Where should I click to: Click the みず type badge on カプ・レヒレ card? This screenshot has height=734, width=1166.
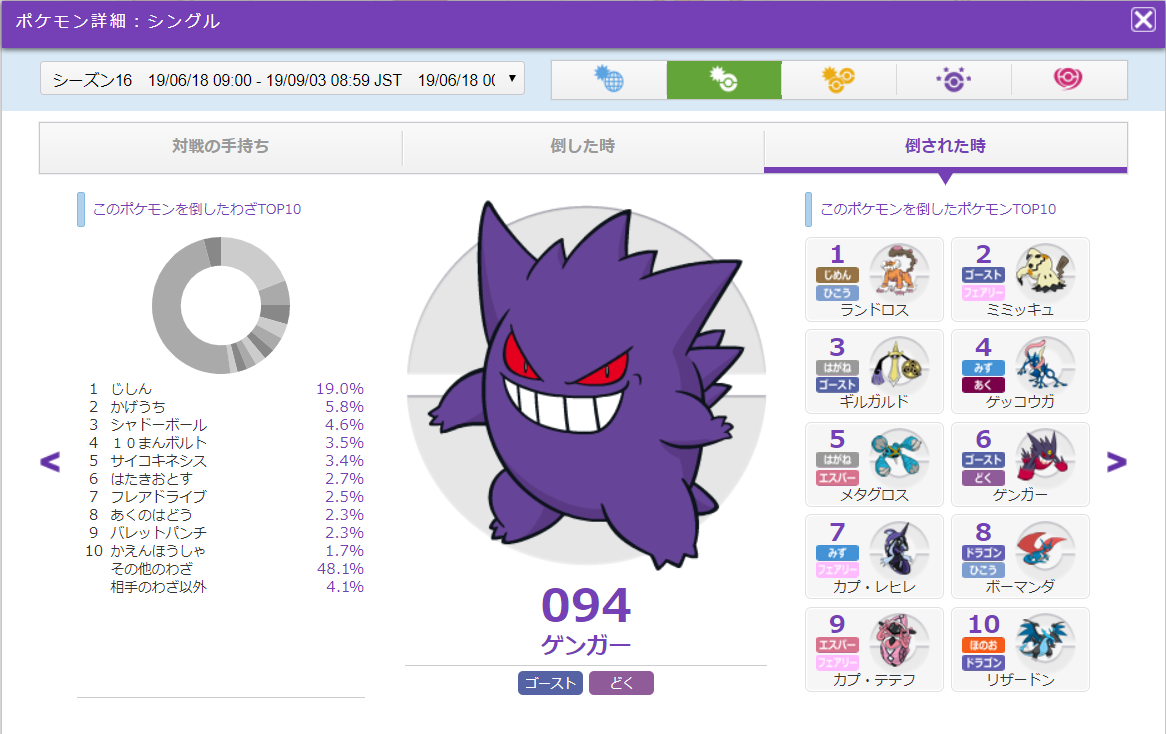[837, 553]
